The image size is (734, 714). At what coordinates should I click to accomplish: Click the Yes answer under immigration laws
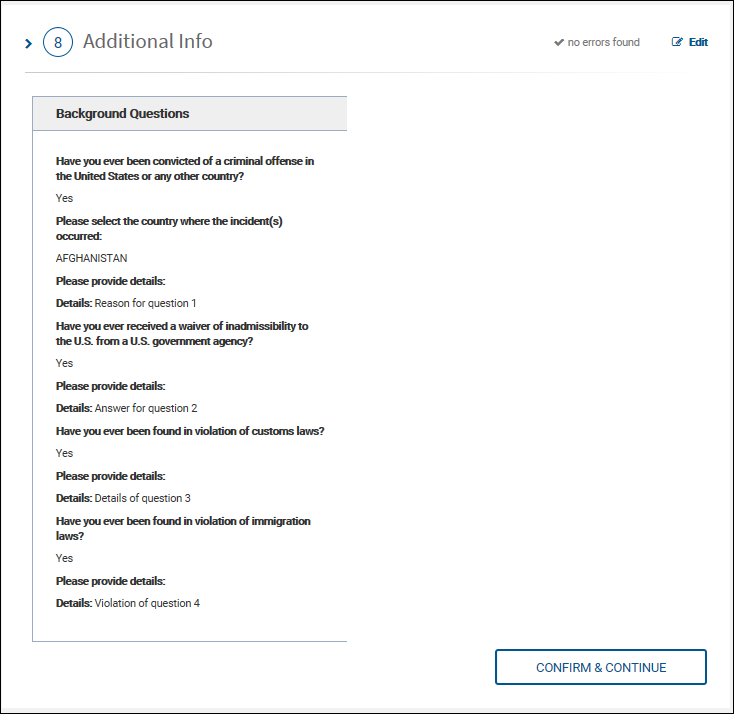tap(65, 558)
